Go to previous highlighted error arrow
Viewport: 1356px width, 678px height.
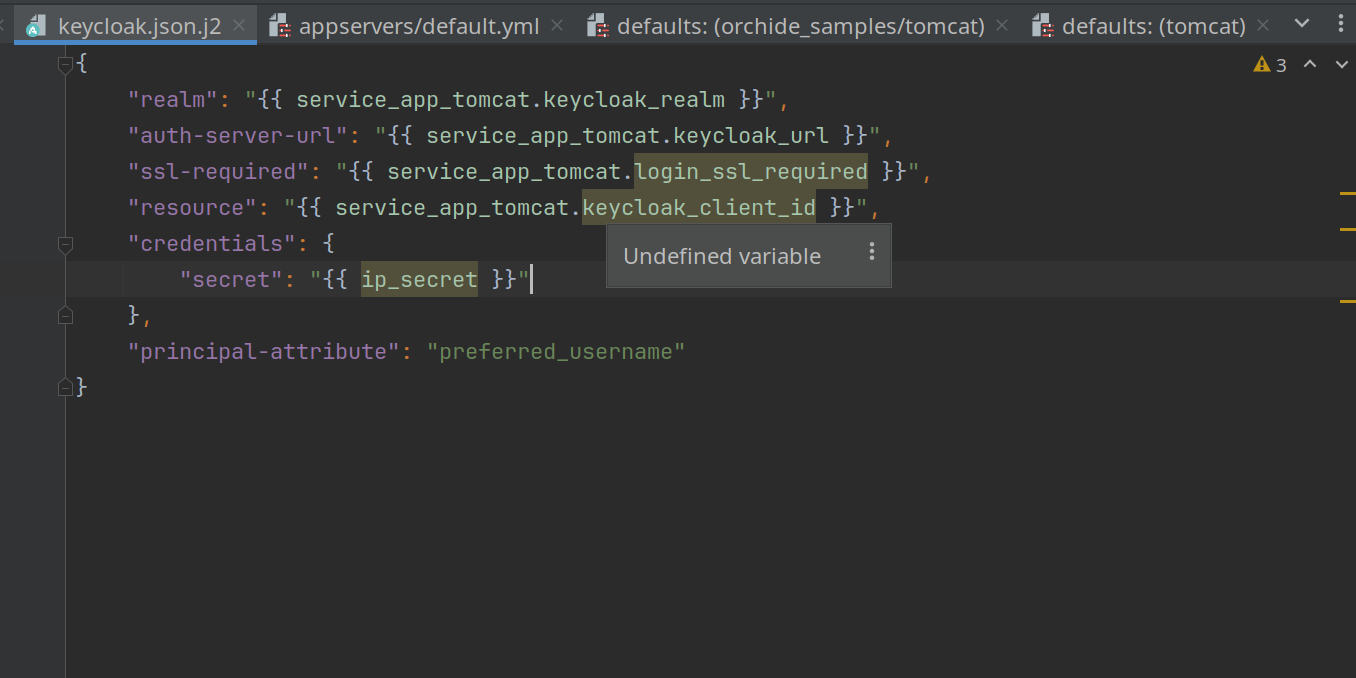tap(1310, 65)
